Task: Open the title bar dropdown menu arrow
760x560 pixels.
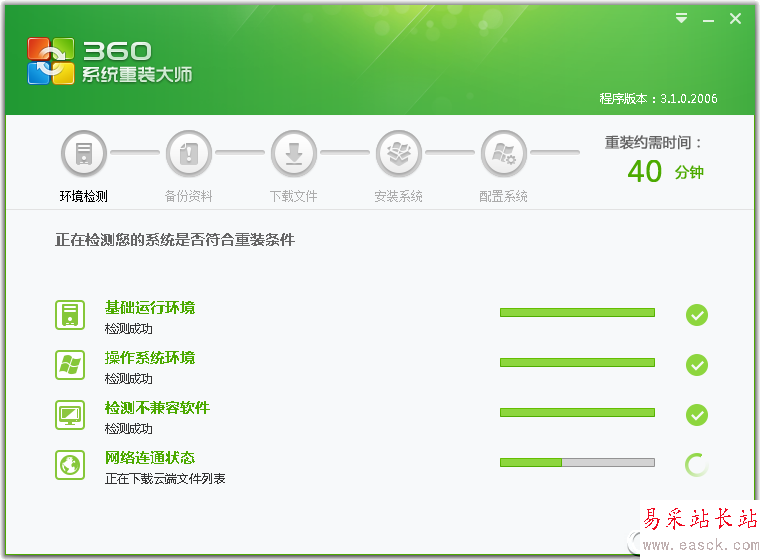Action: click(x=681, y=18)
